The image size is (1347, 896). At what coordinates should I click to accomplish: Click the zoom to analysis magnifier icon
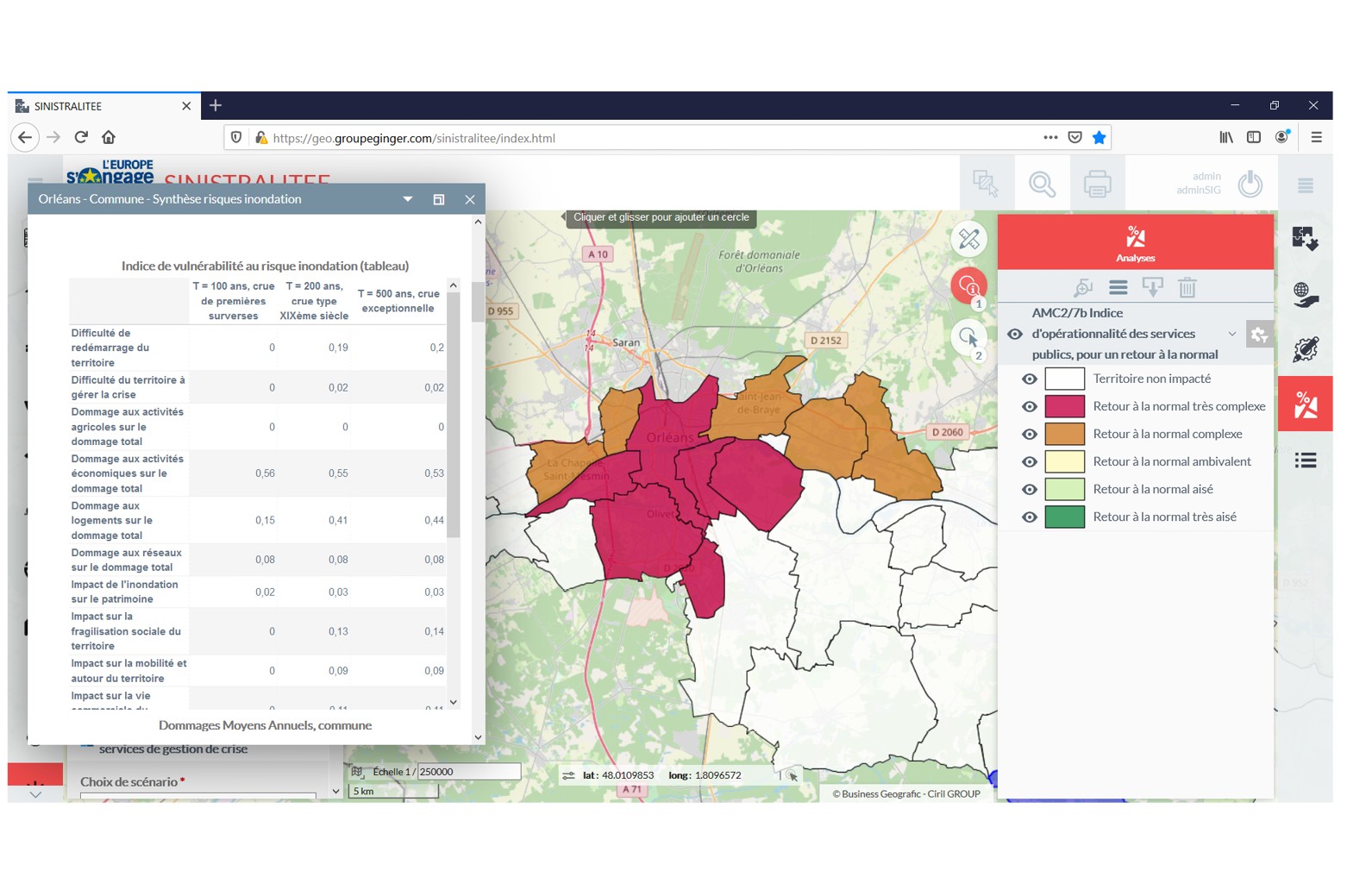click(x=1082, y=288)
